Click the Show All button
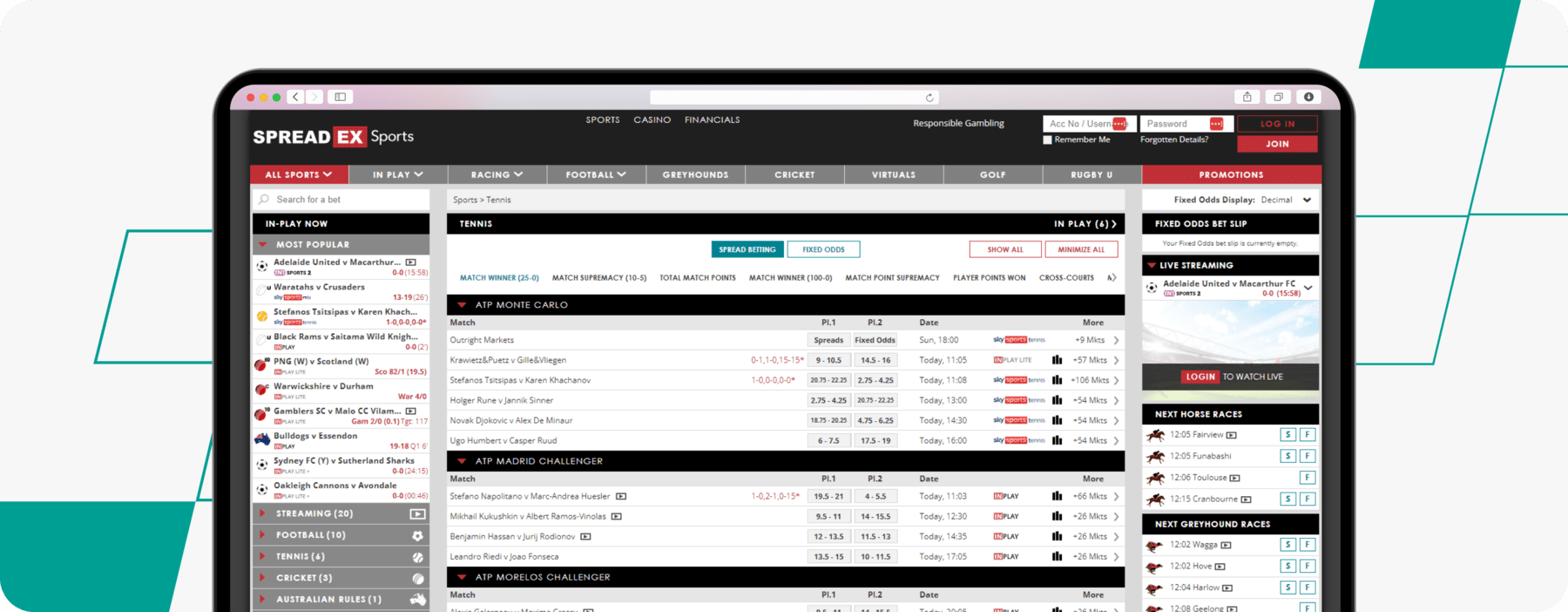The image size is (1568, 612). (1005, 249)
